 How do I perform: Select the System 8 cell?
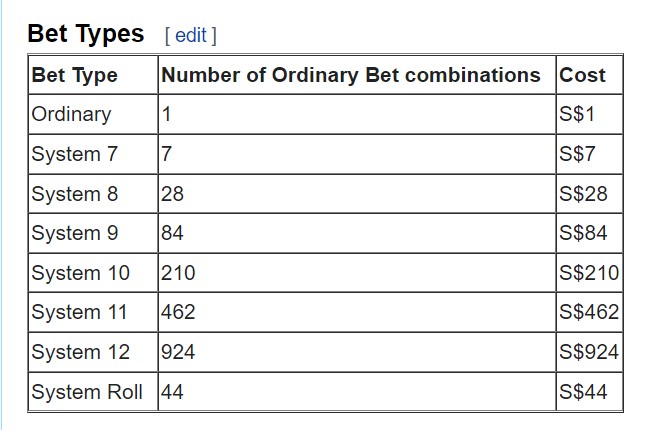click(93, 194)
